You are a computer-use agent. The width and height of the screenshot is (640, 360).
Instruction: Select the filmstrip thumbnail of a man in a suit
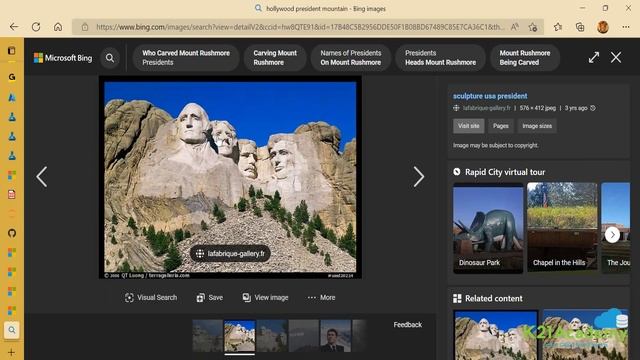(336, 336)
